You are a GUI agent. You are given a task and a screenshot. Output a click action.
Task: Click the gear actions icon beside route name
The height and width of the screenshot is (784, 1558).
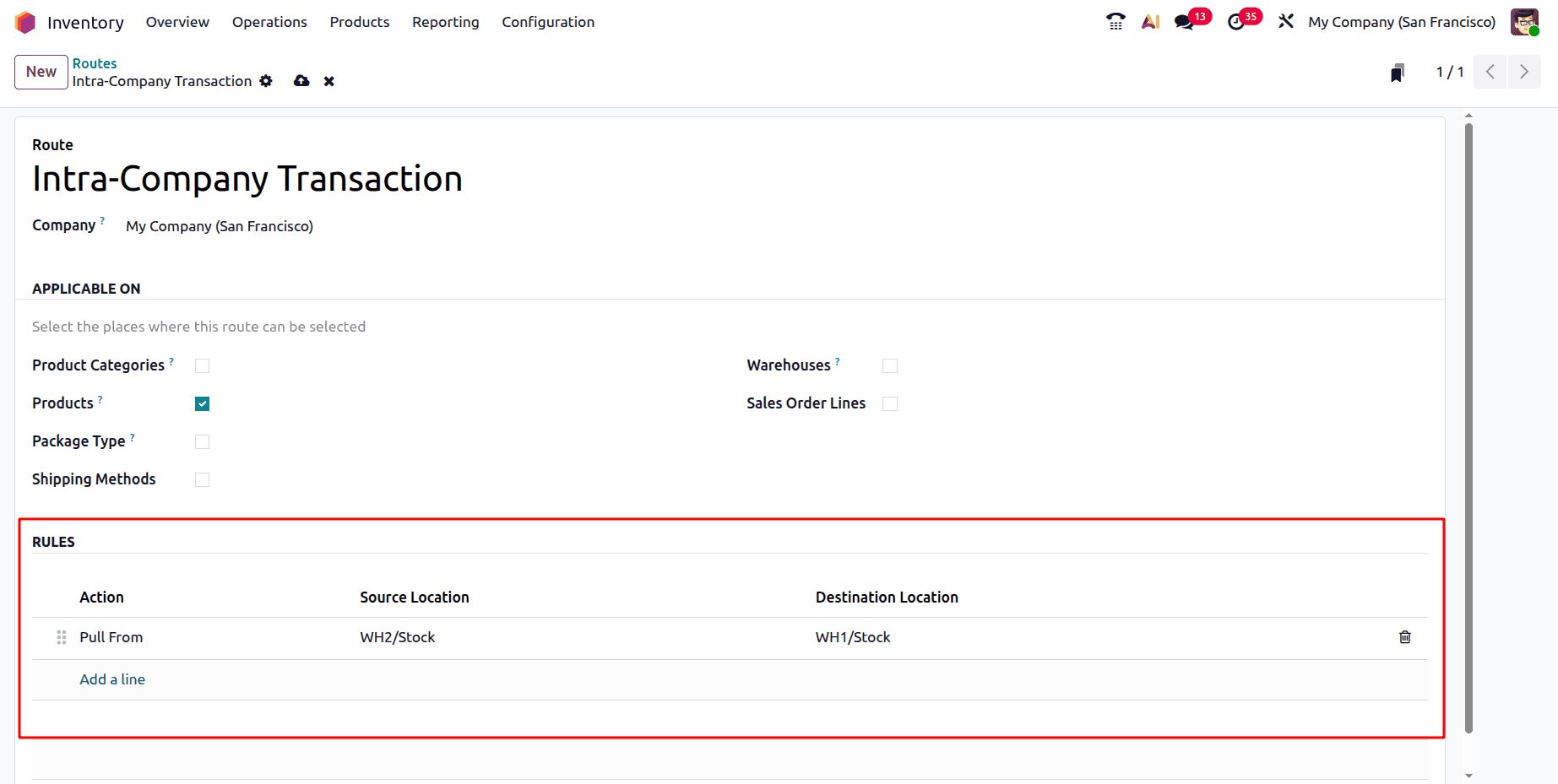[x=266, y=81]
